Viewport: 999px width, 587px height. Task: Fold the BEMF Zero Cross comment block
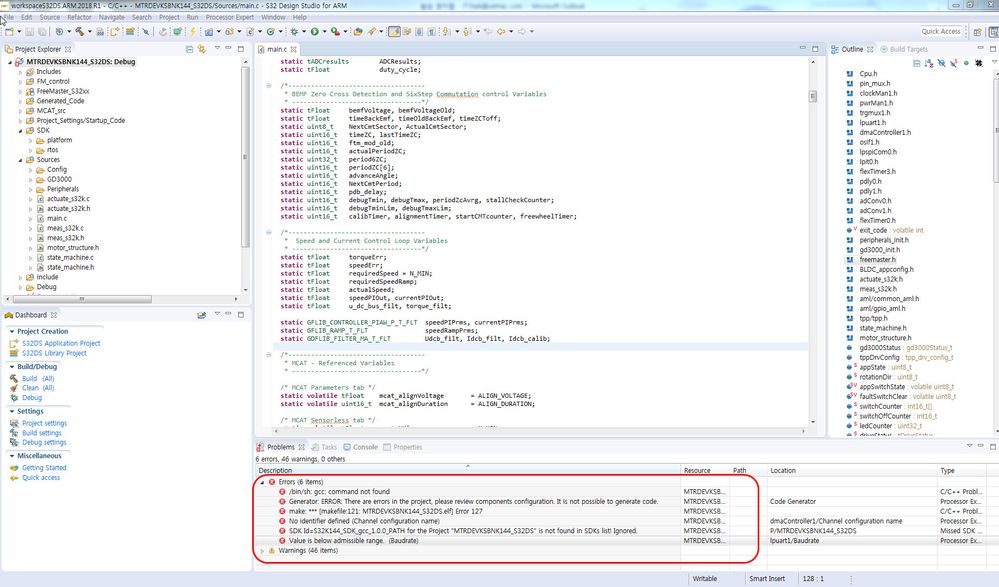[x=269, y=85]
